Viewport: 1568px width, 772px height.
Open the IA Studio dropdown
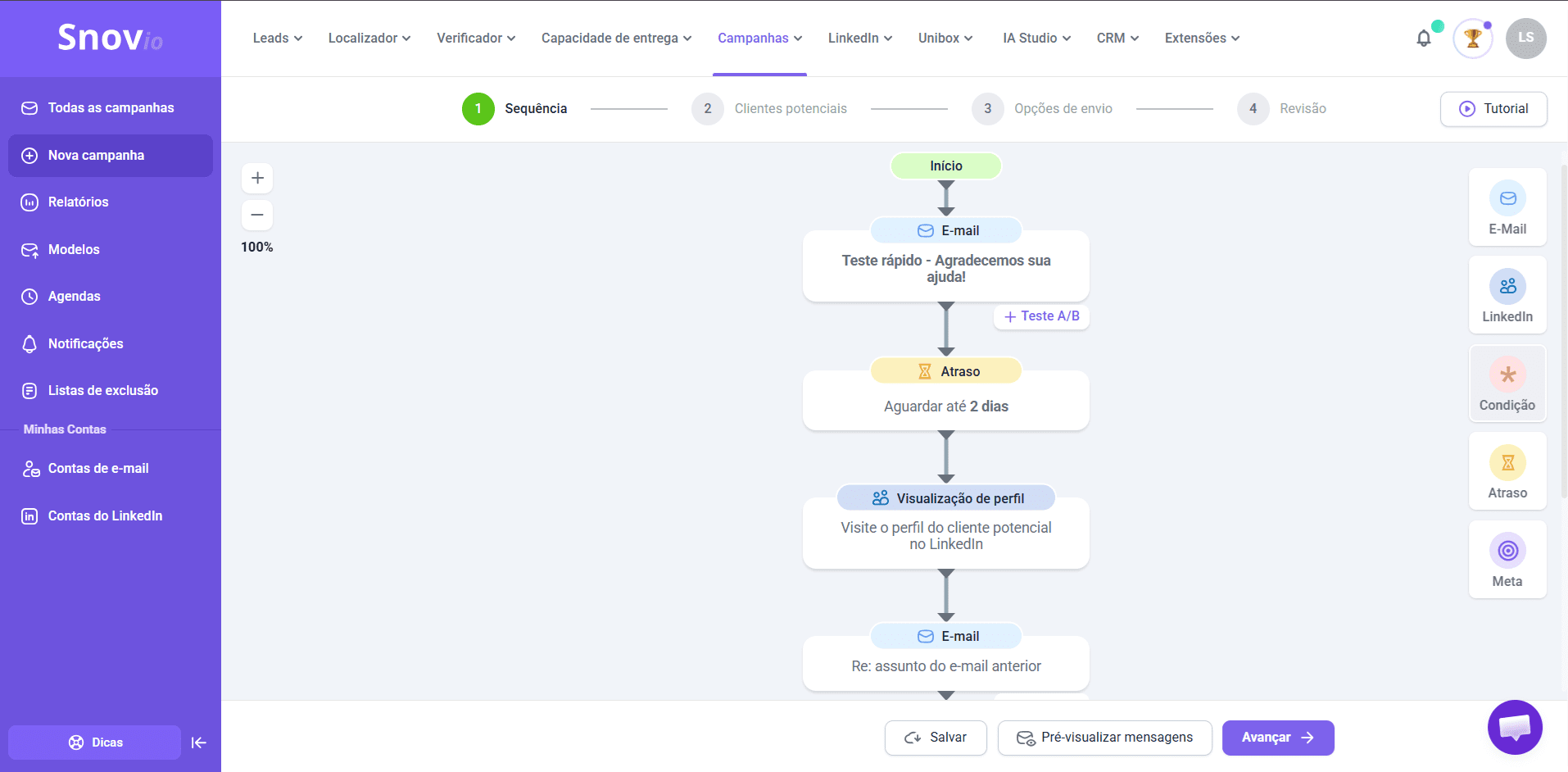tap(1036, 39)
